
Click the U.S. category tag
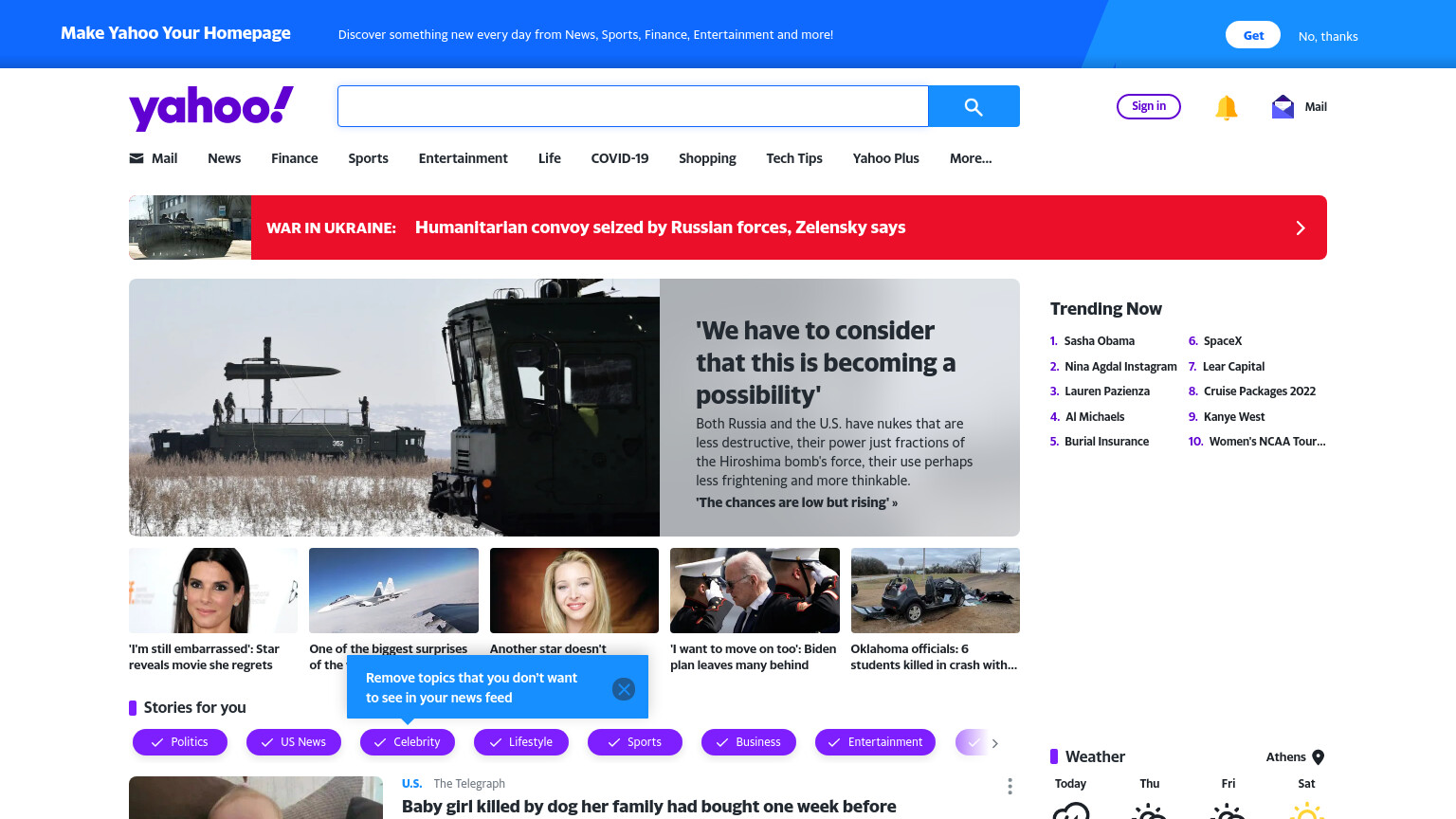click(x=411, y=784)
